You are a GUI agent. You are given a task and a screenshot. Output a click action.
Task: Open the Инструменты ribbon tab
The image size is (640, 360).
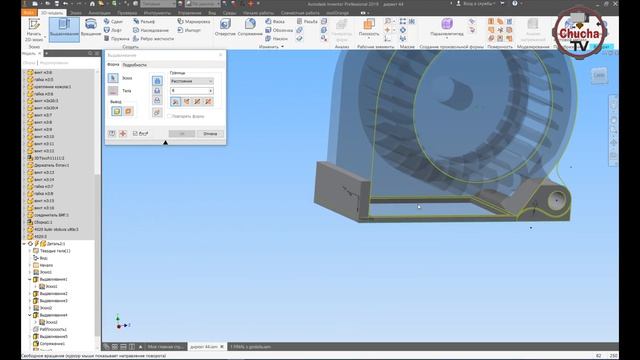tap(157, 13)
